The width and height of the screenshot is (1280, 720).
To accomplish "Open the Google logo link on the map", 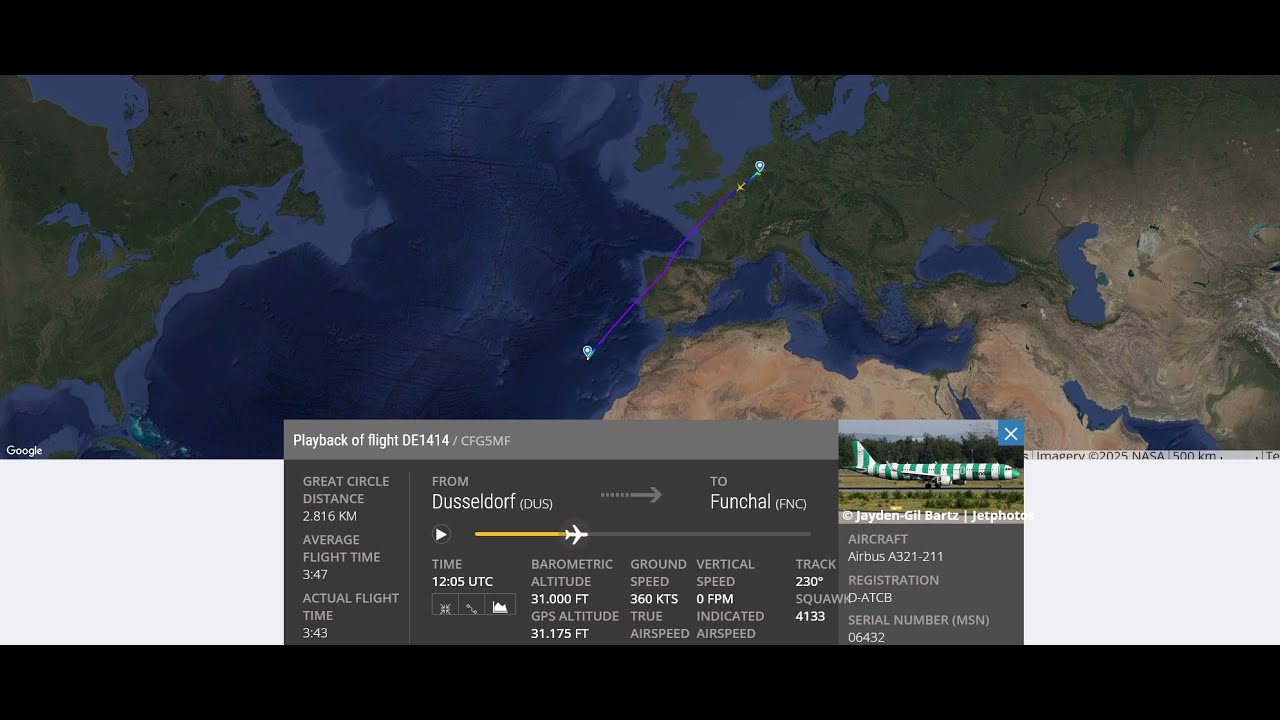I will [24, 451].
